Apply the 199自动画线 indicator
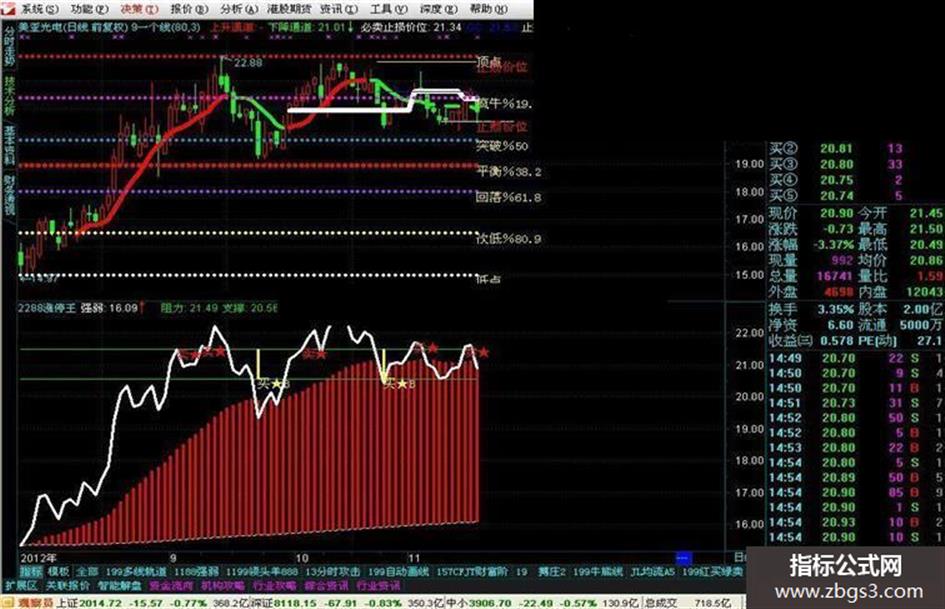Image resolution: width=945 pixels, height=609 pixels. (398, 571)
